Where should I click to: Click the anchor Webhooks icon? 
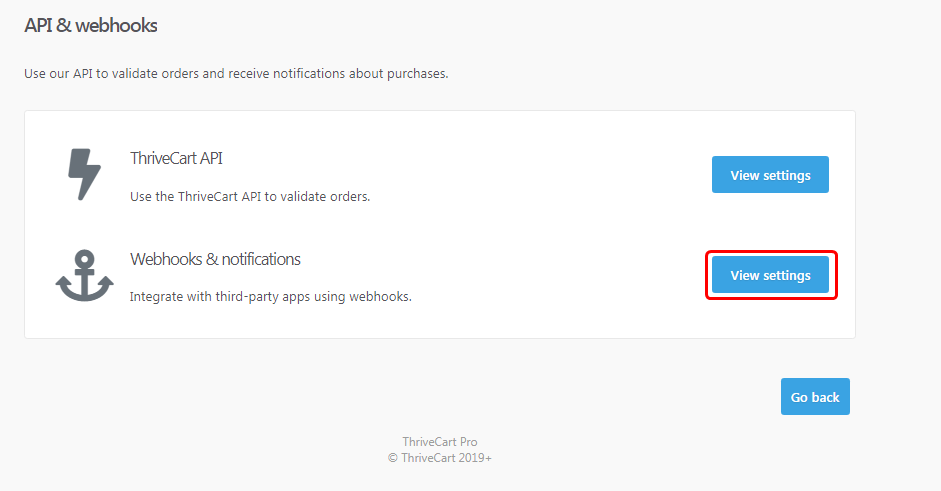pos(85,276)
